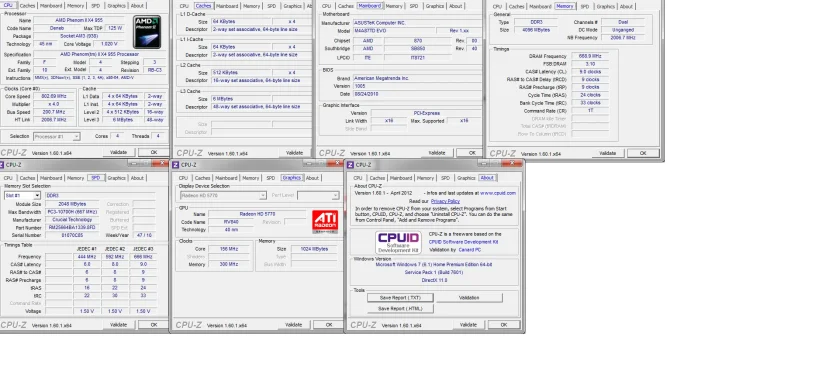This screenshot has height=384, width=836.
Task: Click OK in the Radeon HD 5770 window
Action: pyautogui.click(x=328, y=325)
